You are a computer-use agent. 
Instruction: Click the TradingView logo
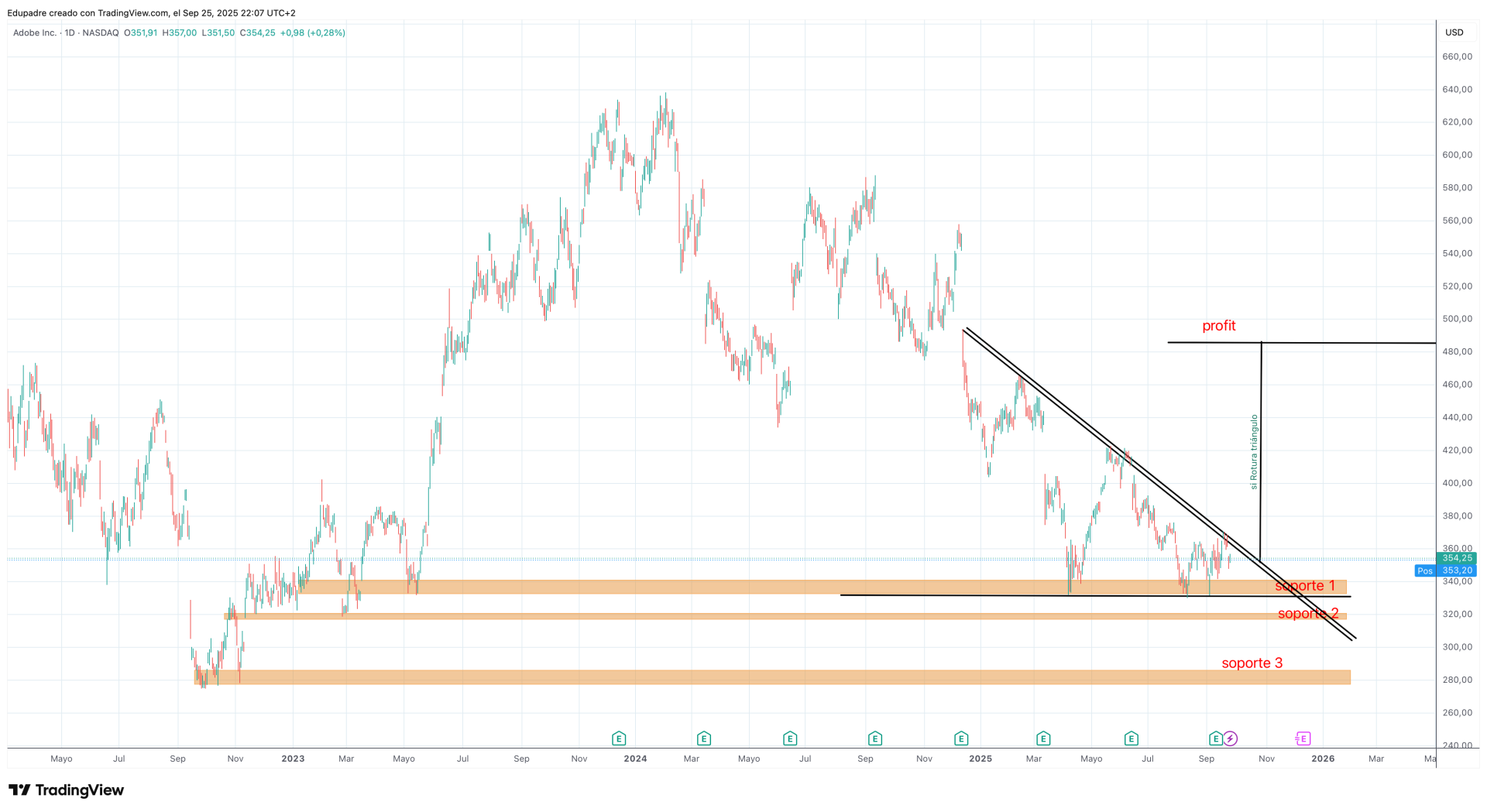[66, 790]
